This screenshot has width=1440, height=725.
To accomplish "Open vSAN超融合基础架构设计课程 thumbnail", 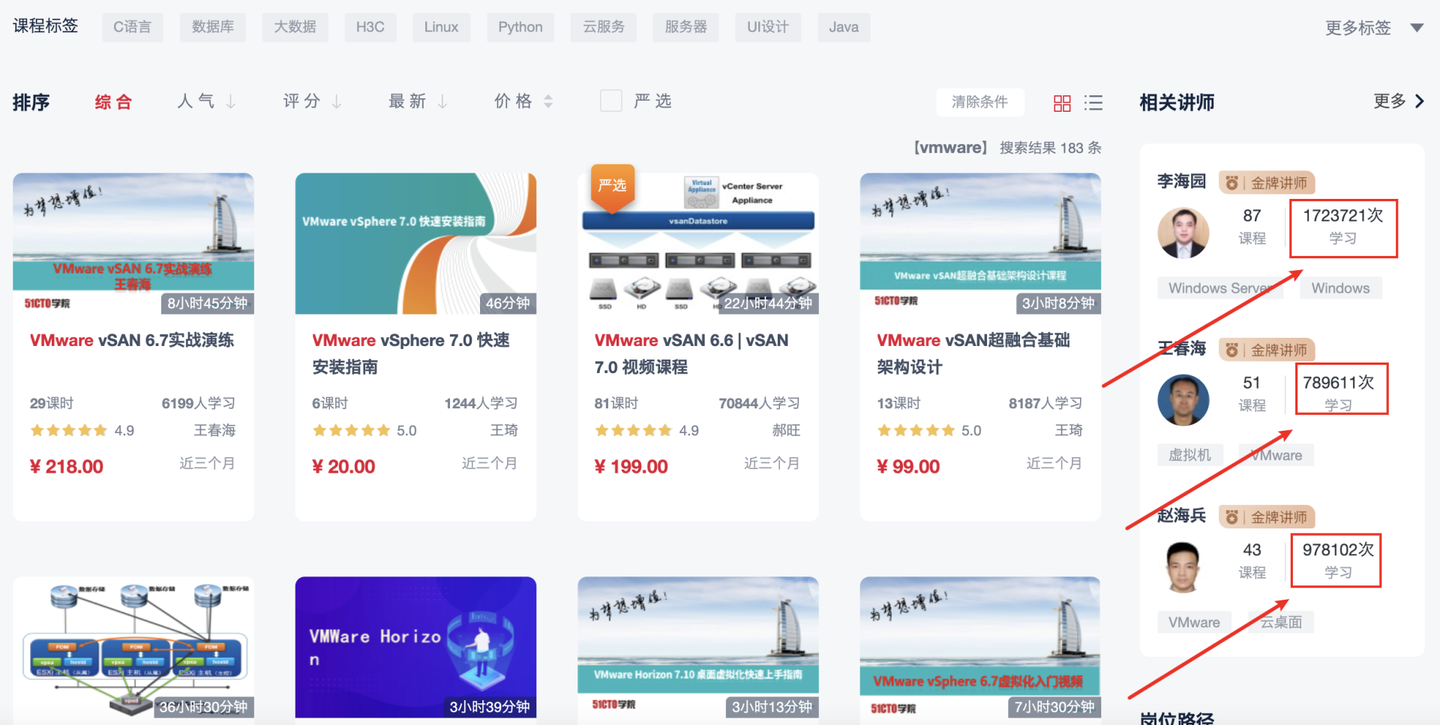I will [980, 244].
